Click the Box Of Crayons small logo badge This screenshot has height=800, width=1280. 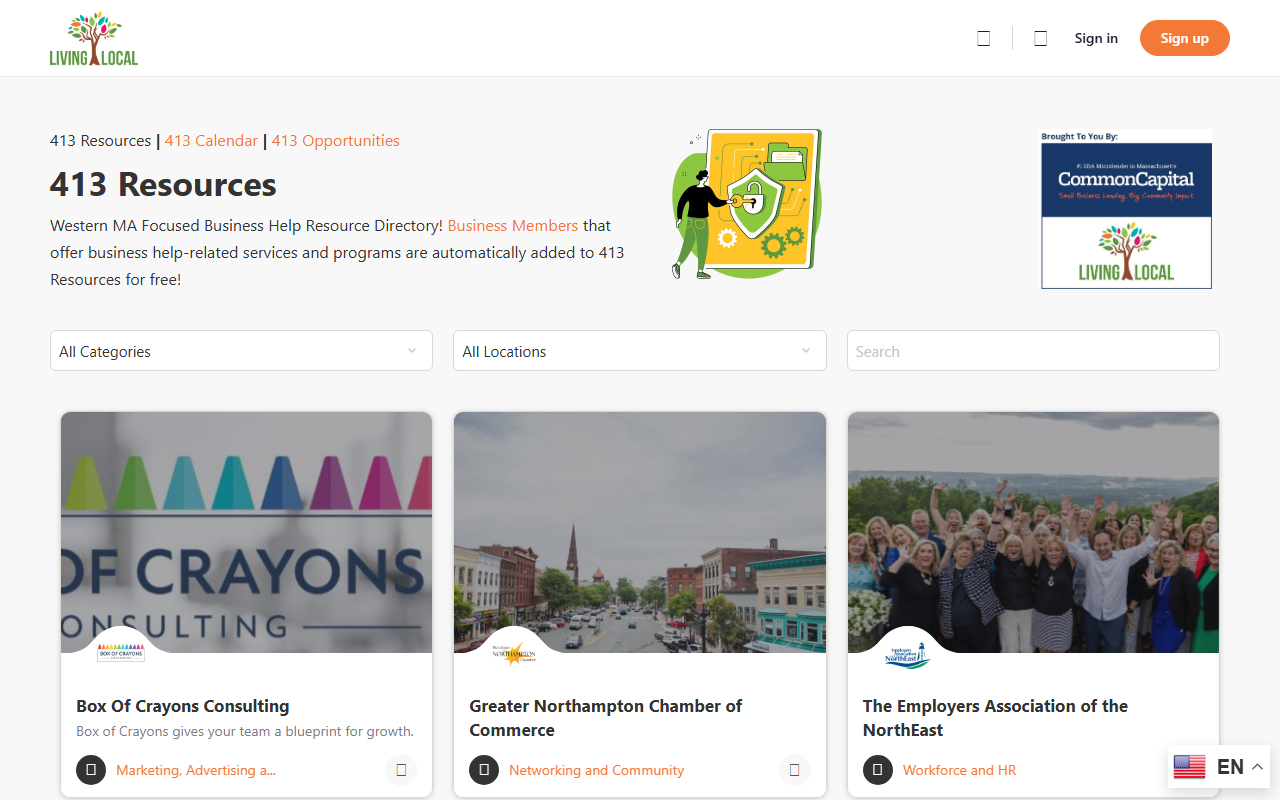click(x=121, y=653)
